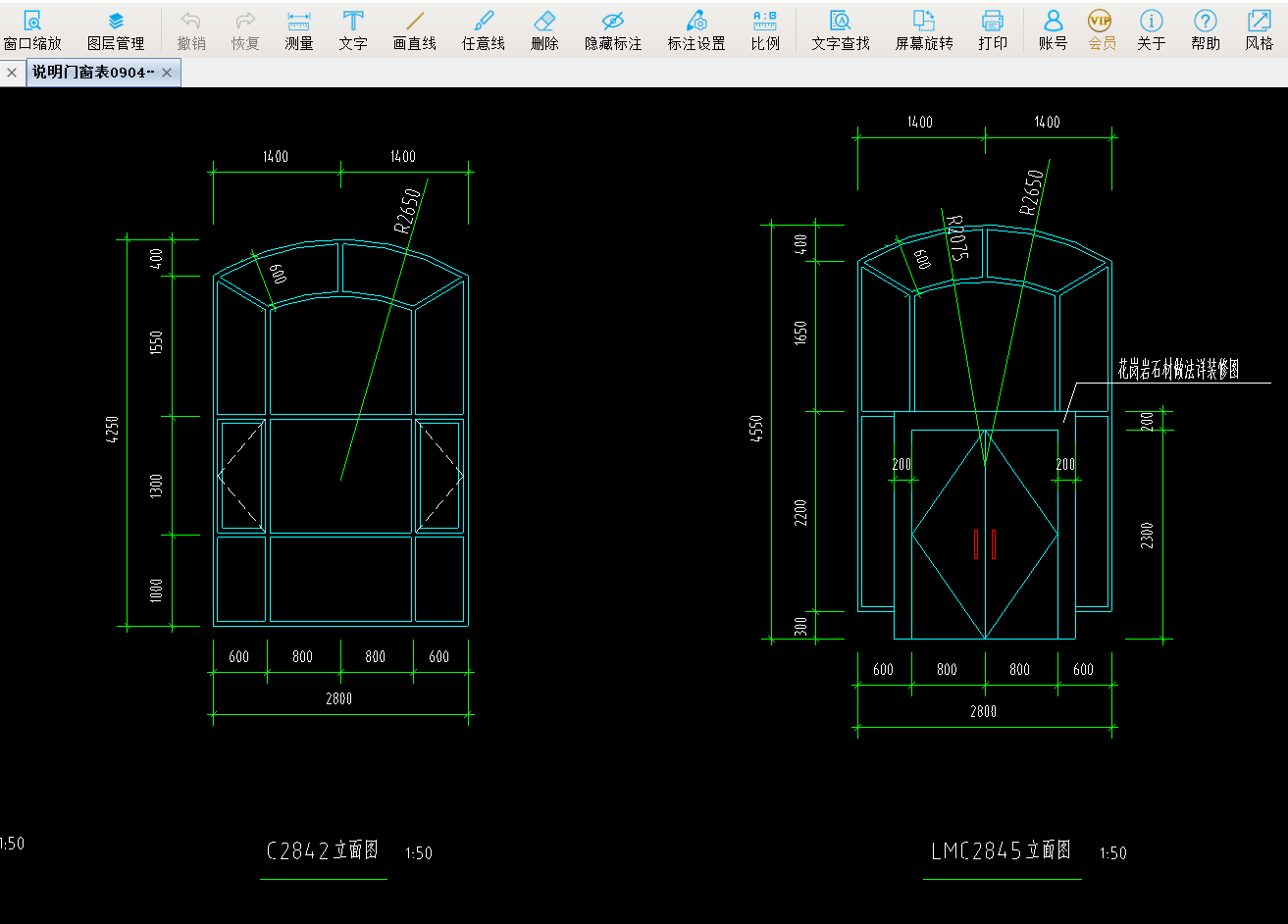Pick the 任意线 freehand line tool

tap(484, 30)
